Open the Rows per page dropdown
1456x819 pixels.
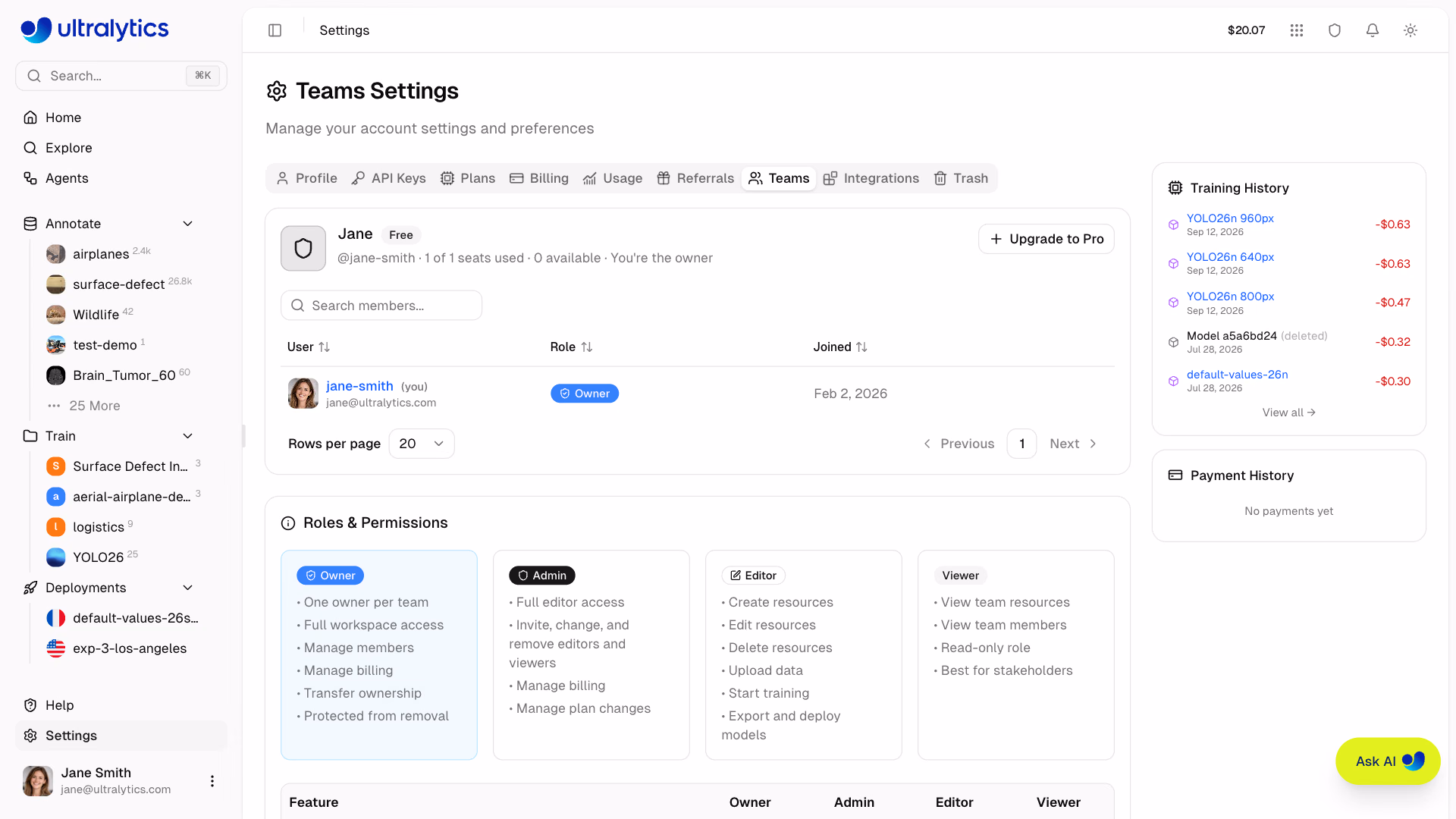[422, 444]
